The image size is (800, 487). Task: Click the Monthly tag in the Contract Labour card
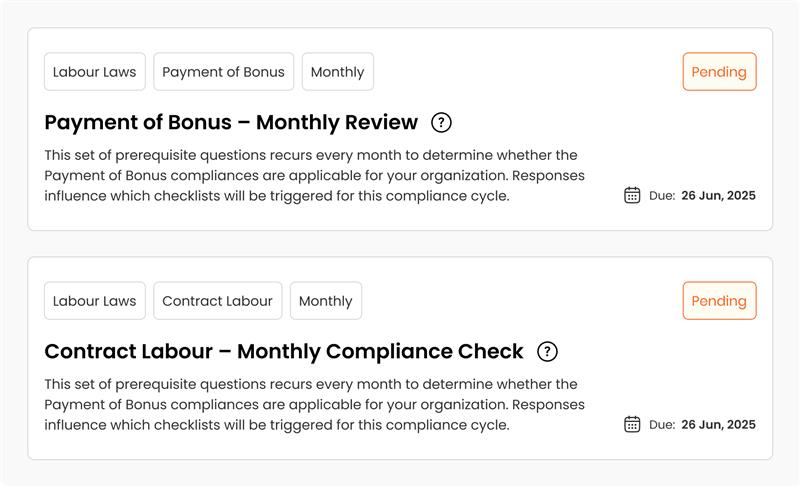[326, 301]
